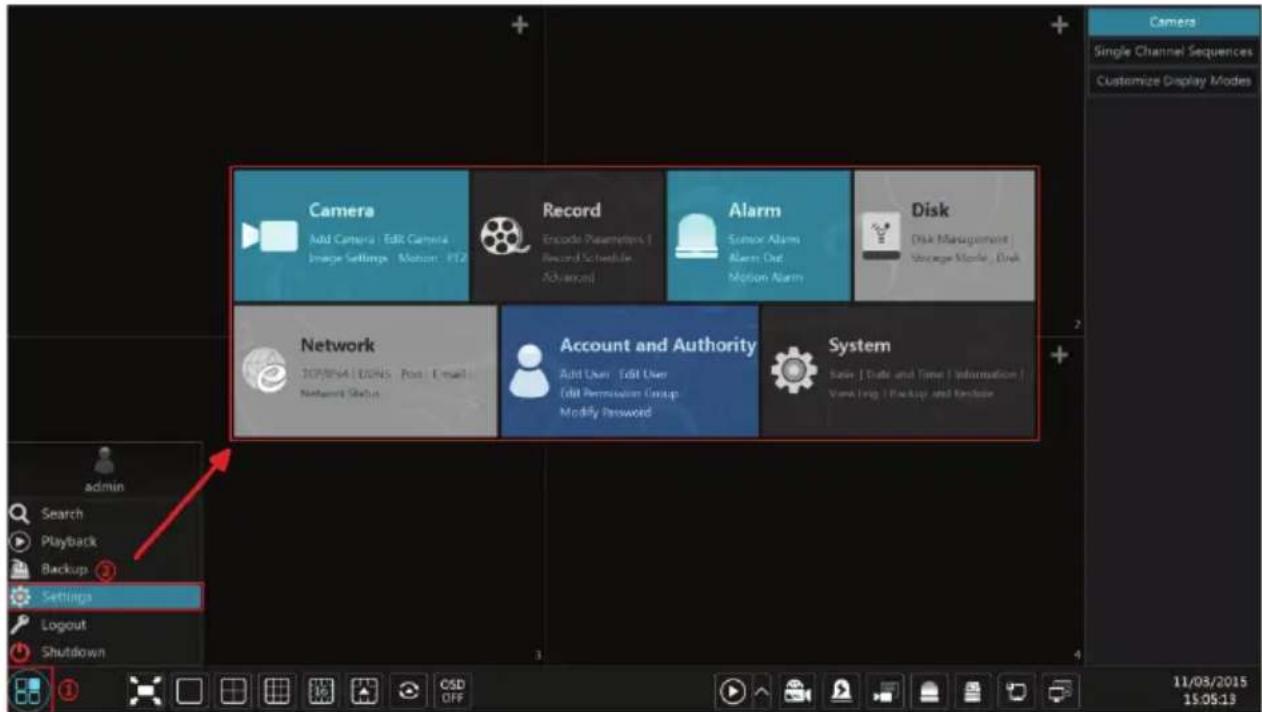Click Modify Password link
The width and height of the screenshot is (1262, 712).
coord(605,412)
